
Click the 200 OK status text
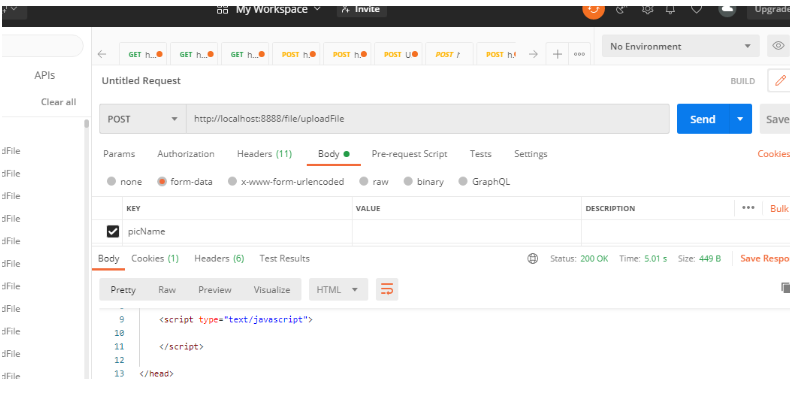click(594, 258)
